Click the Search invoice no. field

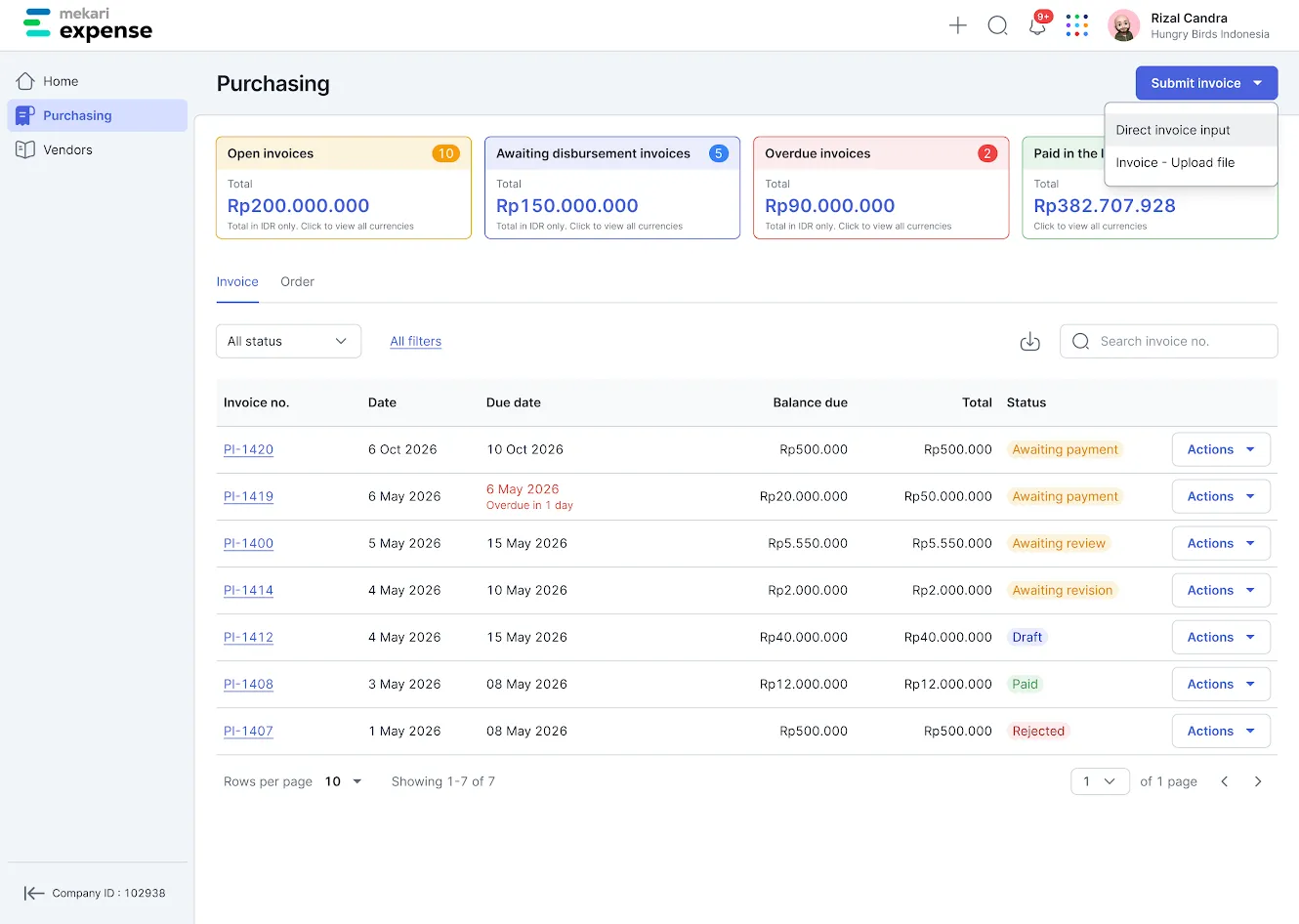(1168, 341)
